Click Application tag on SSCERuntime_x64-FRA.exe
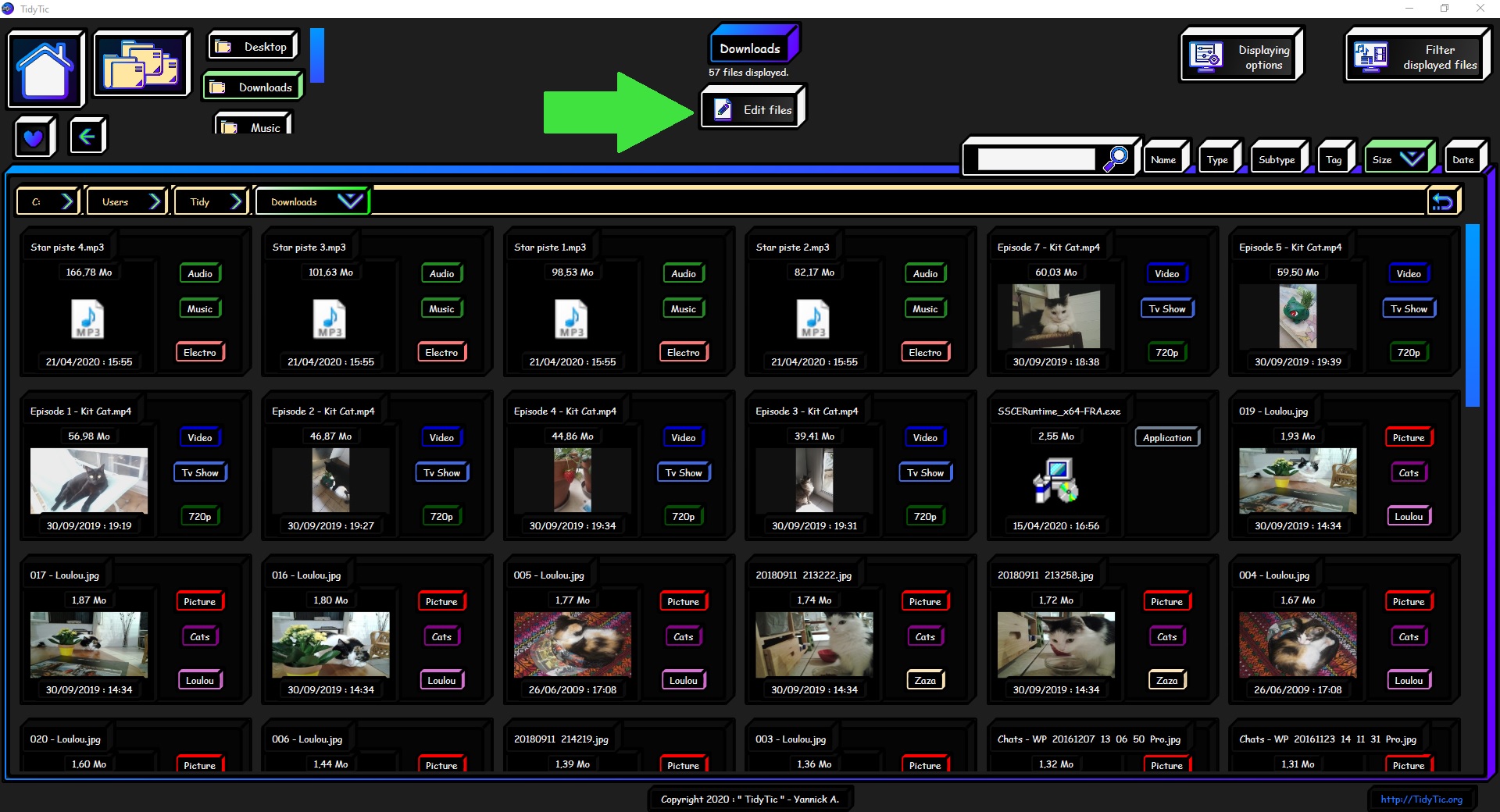 (1167, 437)
